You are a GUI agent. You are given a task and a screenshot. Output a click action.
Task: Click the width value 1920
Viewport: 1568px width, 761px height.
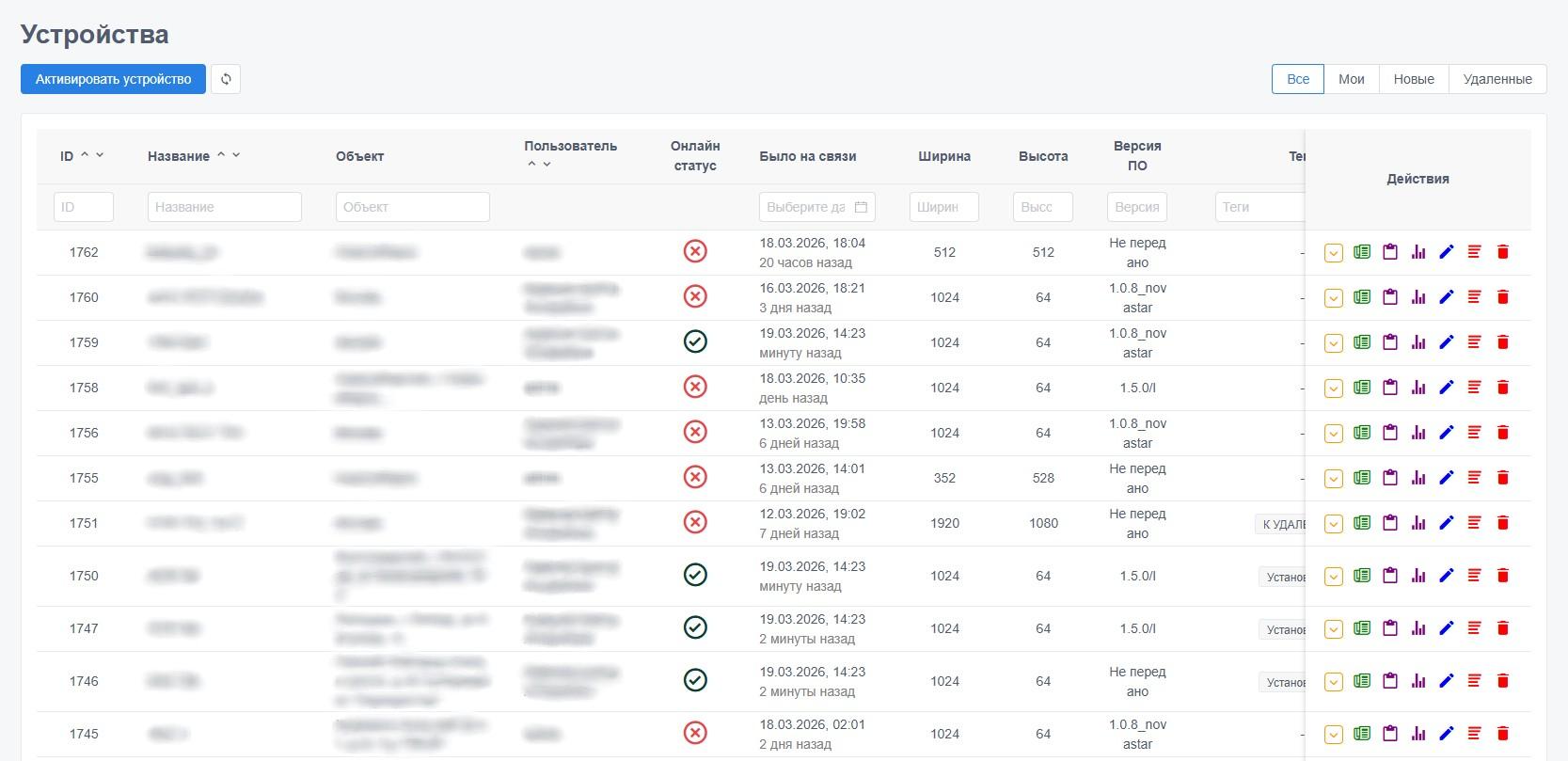click(945, 523)
